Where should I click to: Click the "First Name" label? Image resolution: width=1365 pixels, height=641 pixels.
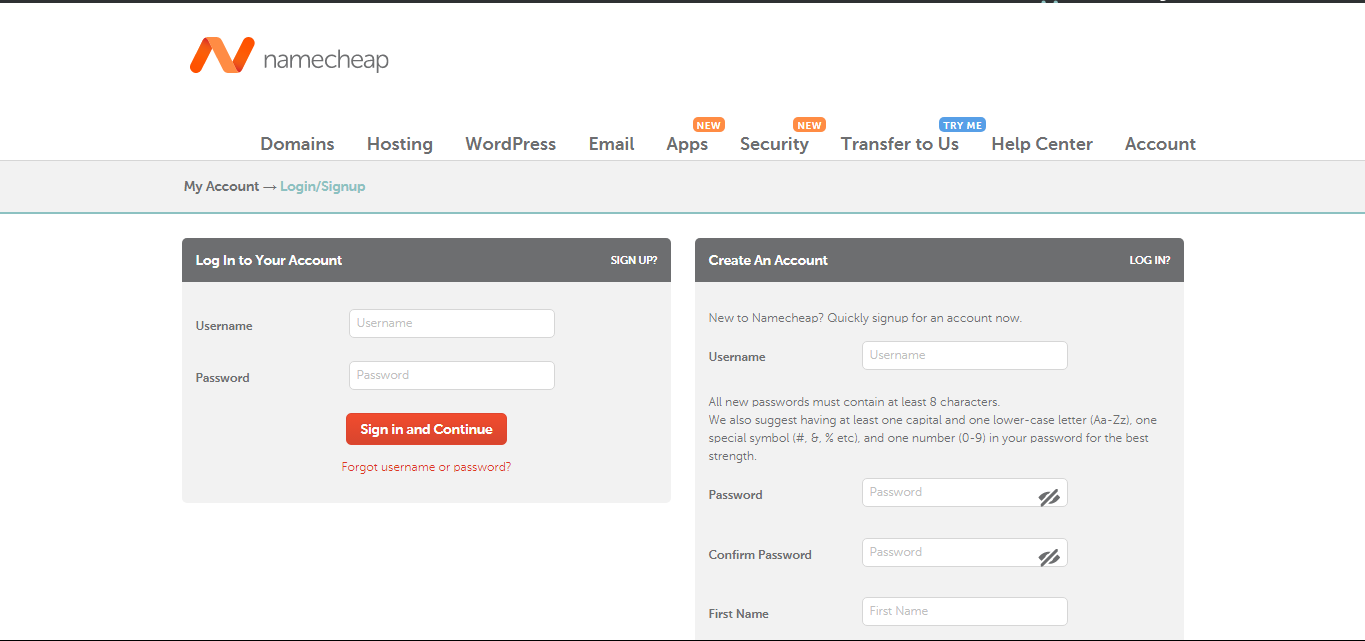pos(739,614)
